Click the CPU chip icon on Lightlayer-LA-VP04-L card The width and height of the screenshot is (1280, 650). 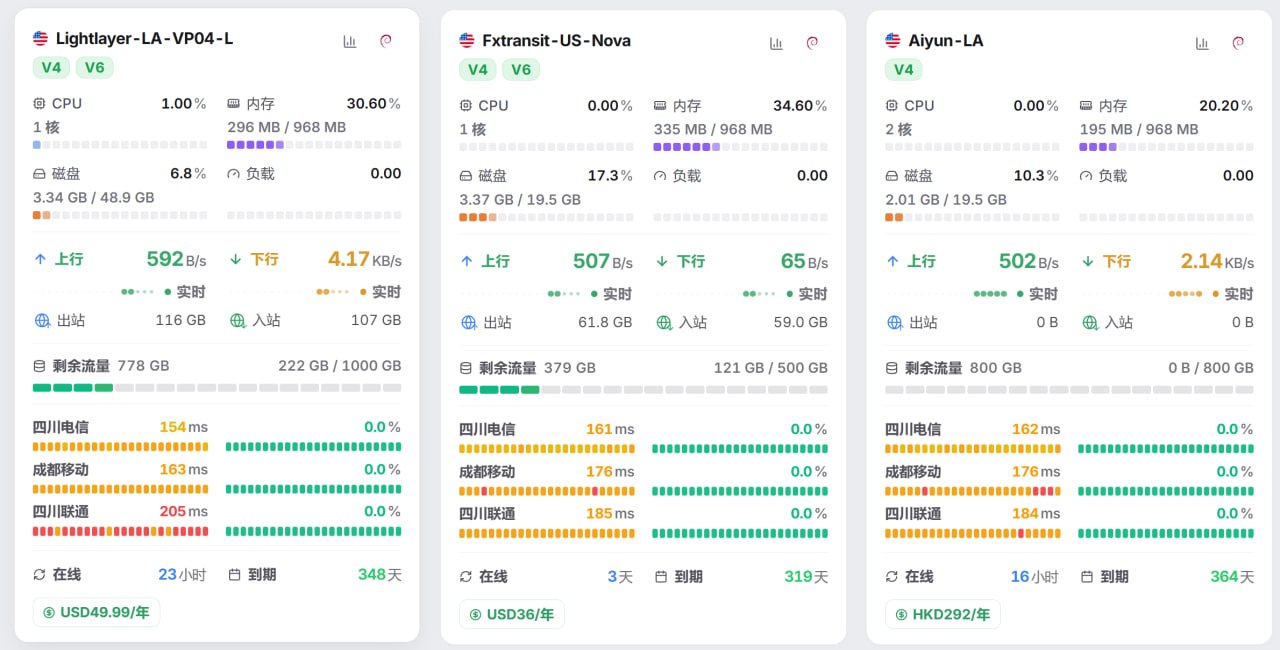40,103
